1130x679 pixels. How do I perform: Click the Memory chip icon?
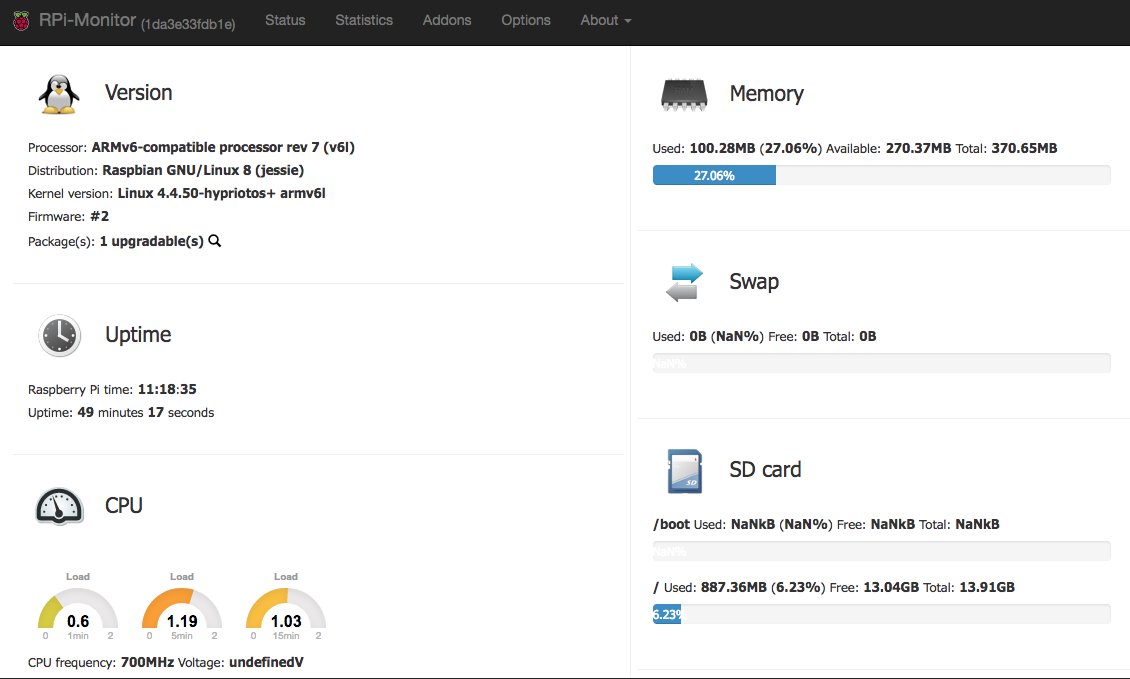(x=684, y=94)
